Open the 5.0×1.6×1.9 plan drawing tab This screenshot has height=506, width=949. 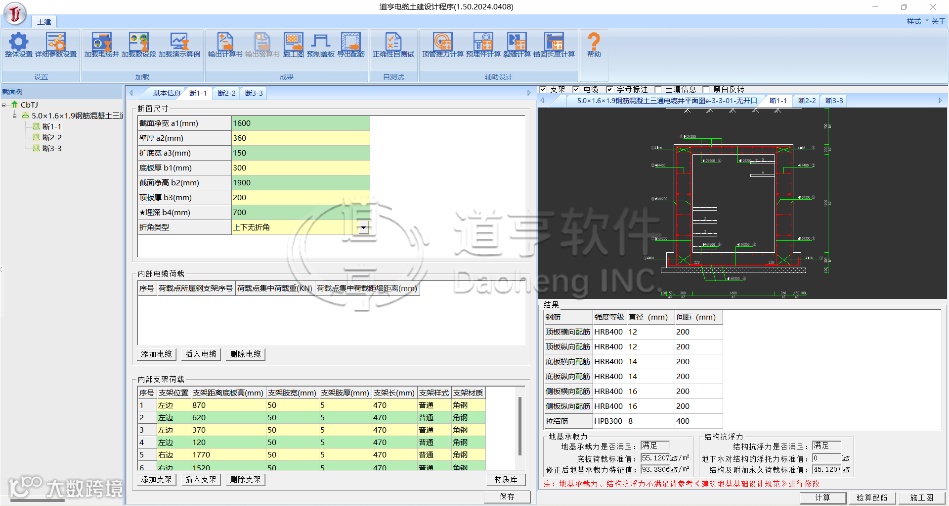coord(666,100)
